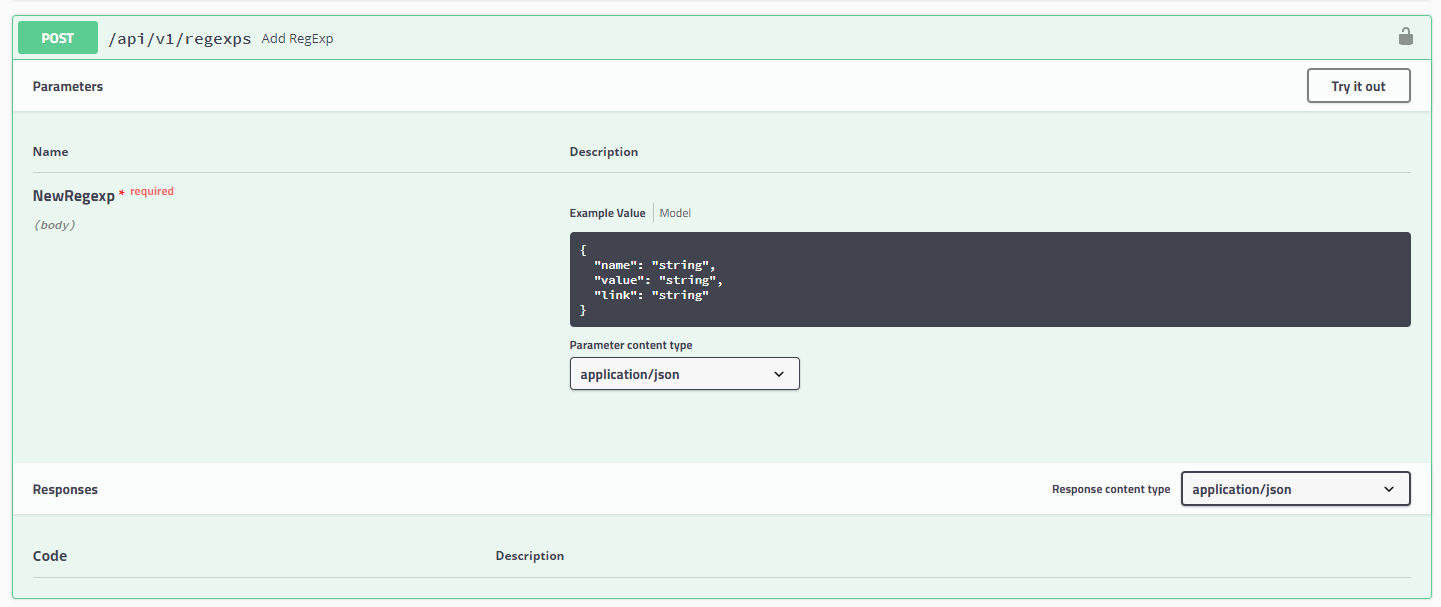The width and height of the screenshot is (1441, 607).
Task: Open the Response content type dropdown
Action: pos(1295,489)
